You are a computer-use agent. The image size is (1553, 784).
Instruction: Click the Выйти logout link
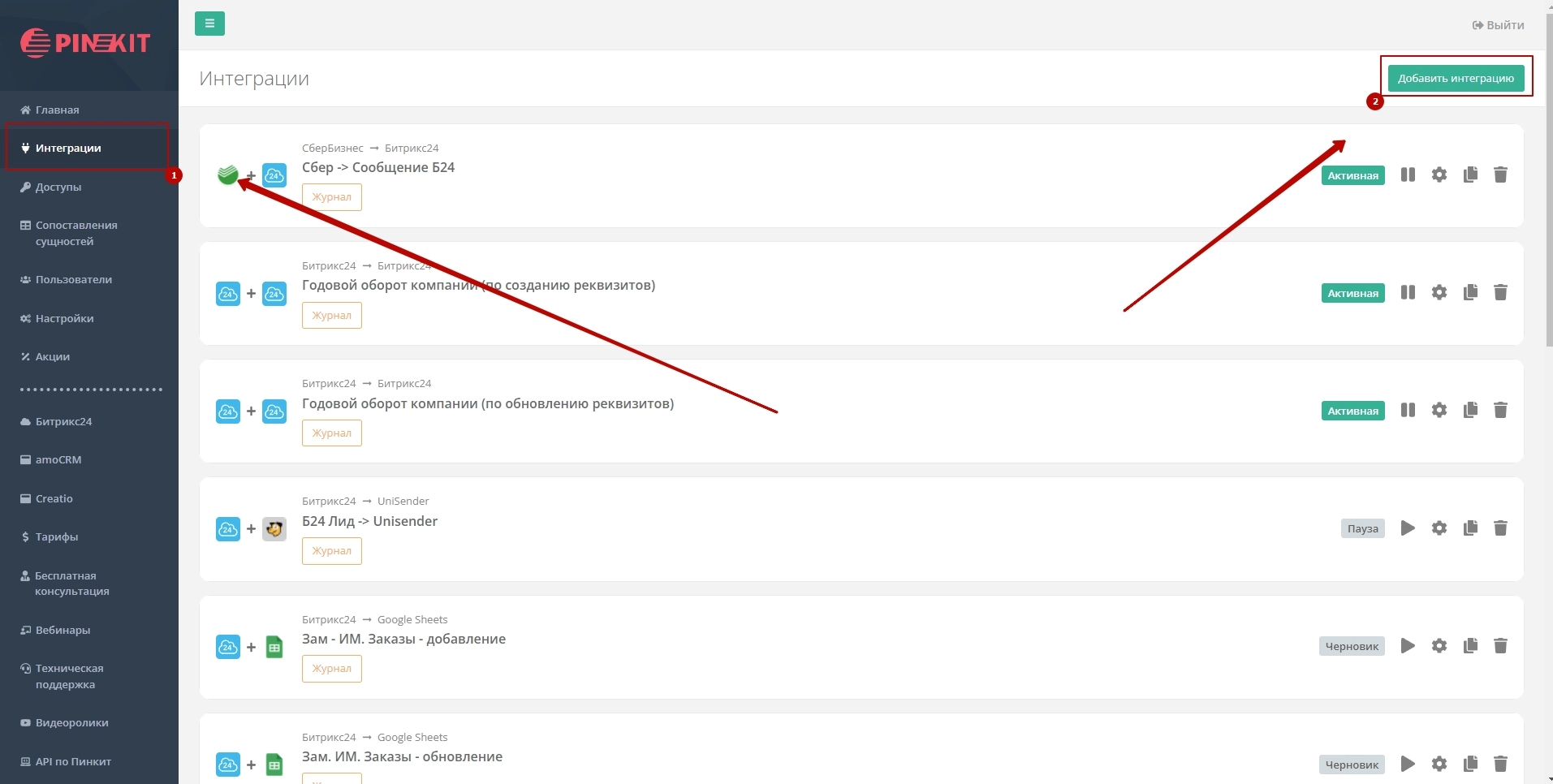click(x=1498, y=25)
